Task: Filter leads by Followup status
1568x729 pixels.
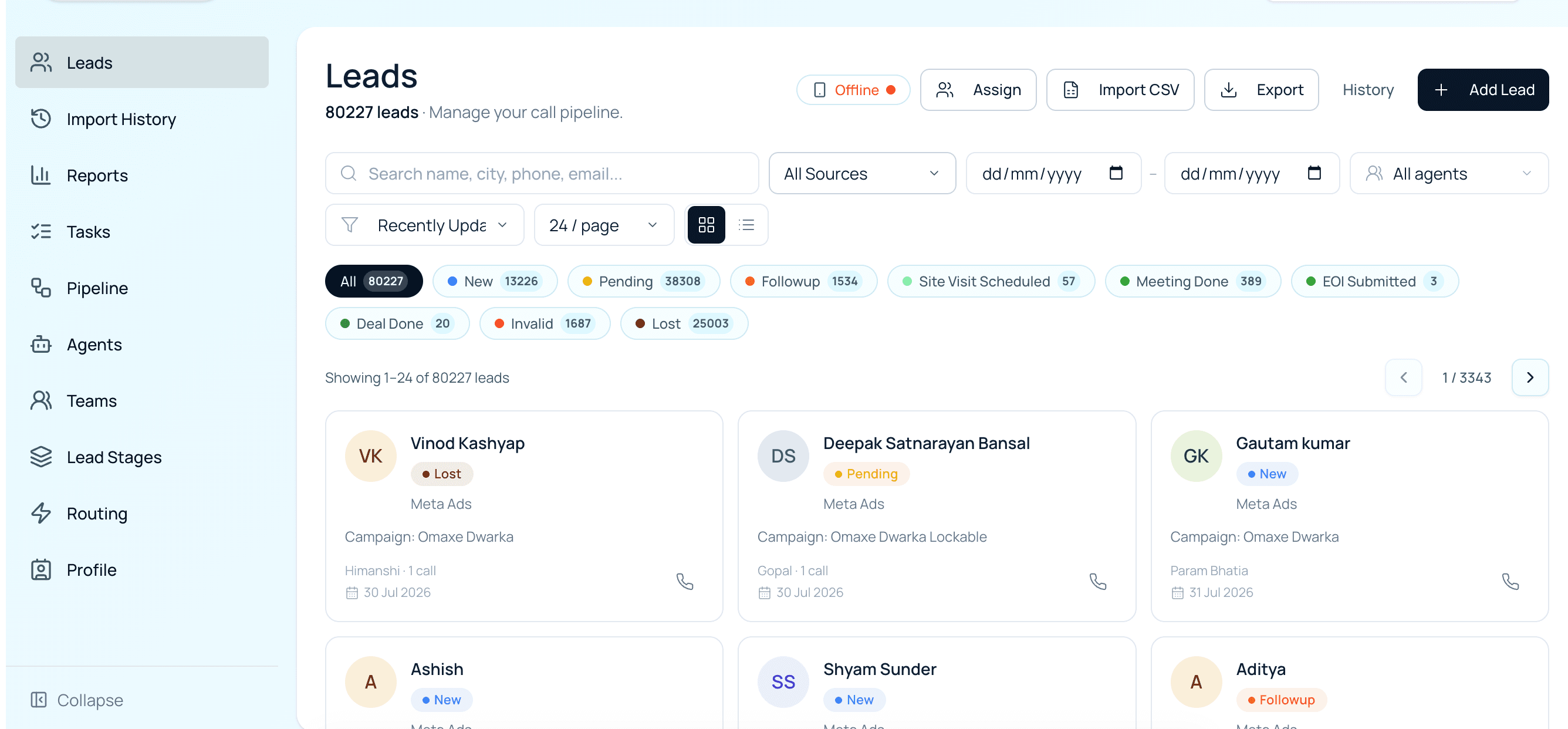Action: 803,281
